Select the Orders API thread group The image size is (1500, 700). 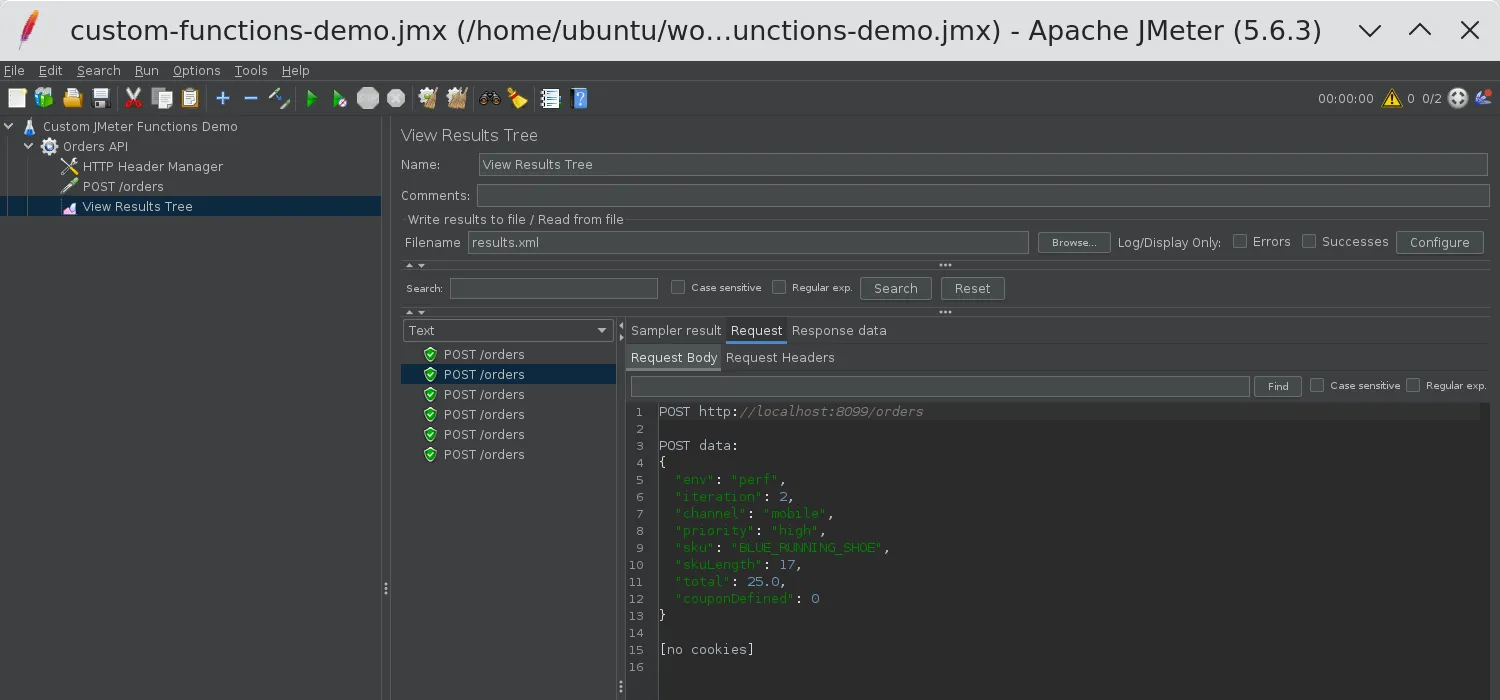[96, 146]
